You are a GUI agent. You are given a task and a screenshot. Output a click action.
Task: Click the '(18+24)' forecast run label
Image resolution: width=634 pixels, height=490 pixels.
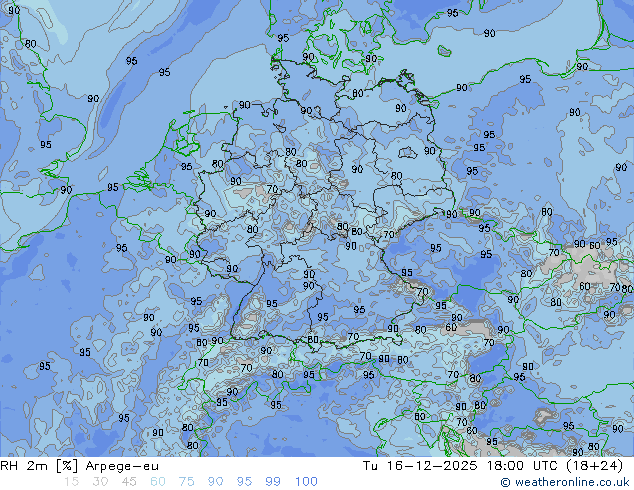(595, 466)
